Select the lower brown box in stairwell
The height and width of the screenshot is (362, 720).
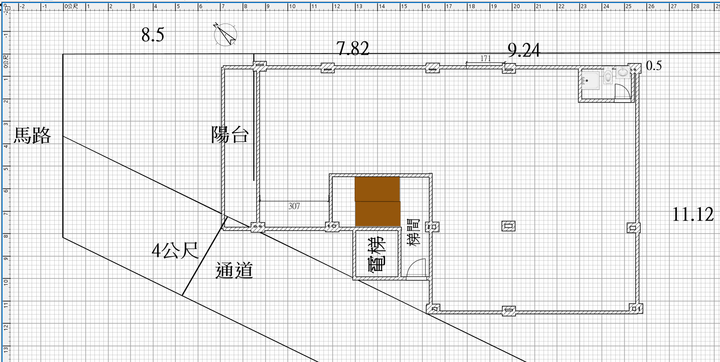pos(377,214)
